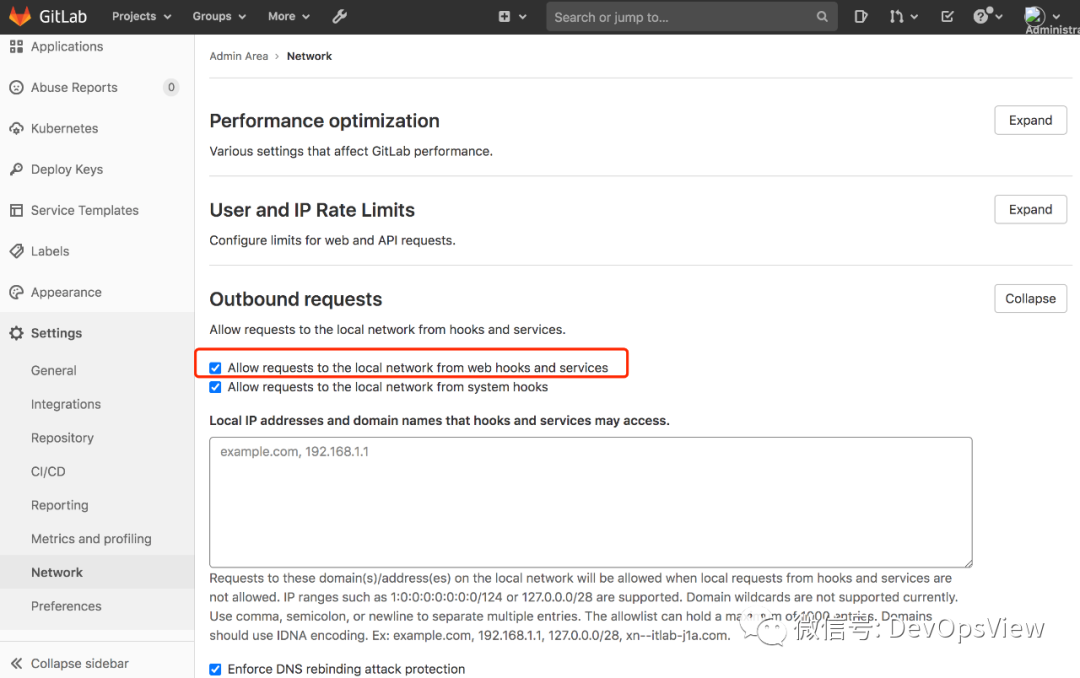
Task: Expand the new item dropdown arrow
Action: [x=523, y=17]
